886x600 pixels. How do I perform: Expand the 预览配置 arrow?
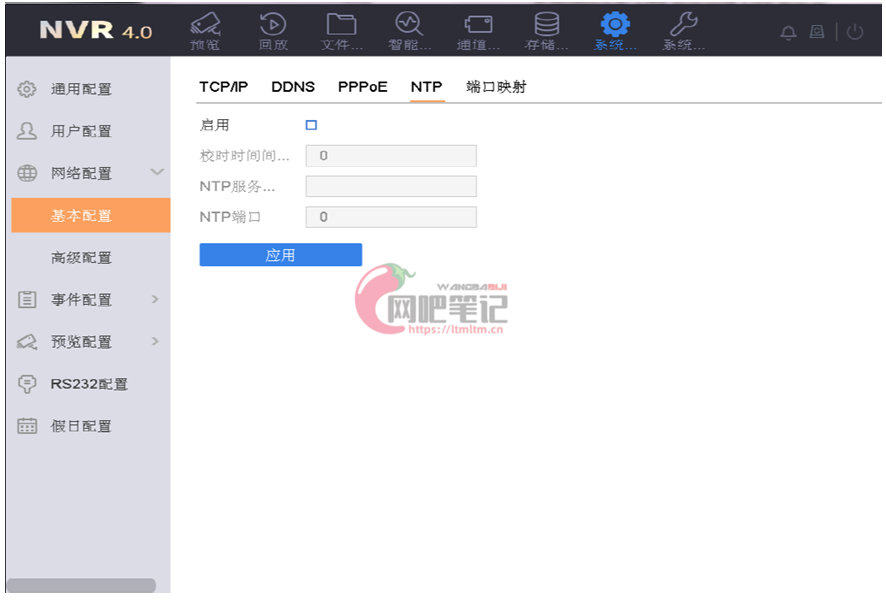coord(155,341)
